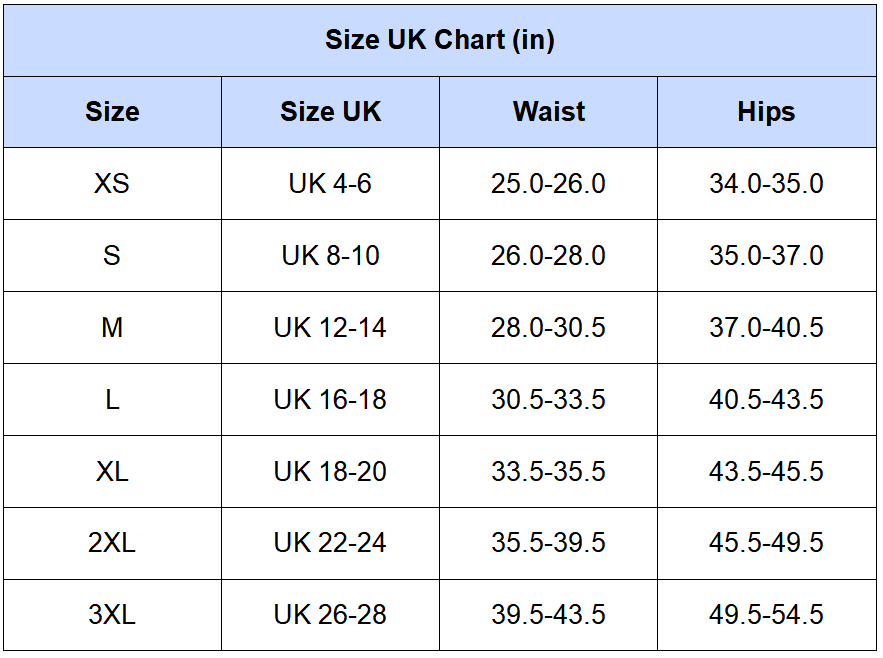Click waist value 26.0-28.0

click(x=548, y=256)
